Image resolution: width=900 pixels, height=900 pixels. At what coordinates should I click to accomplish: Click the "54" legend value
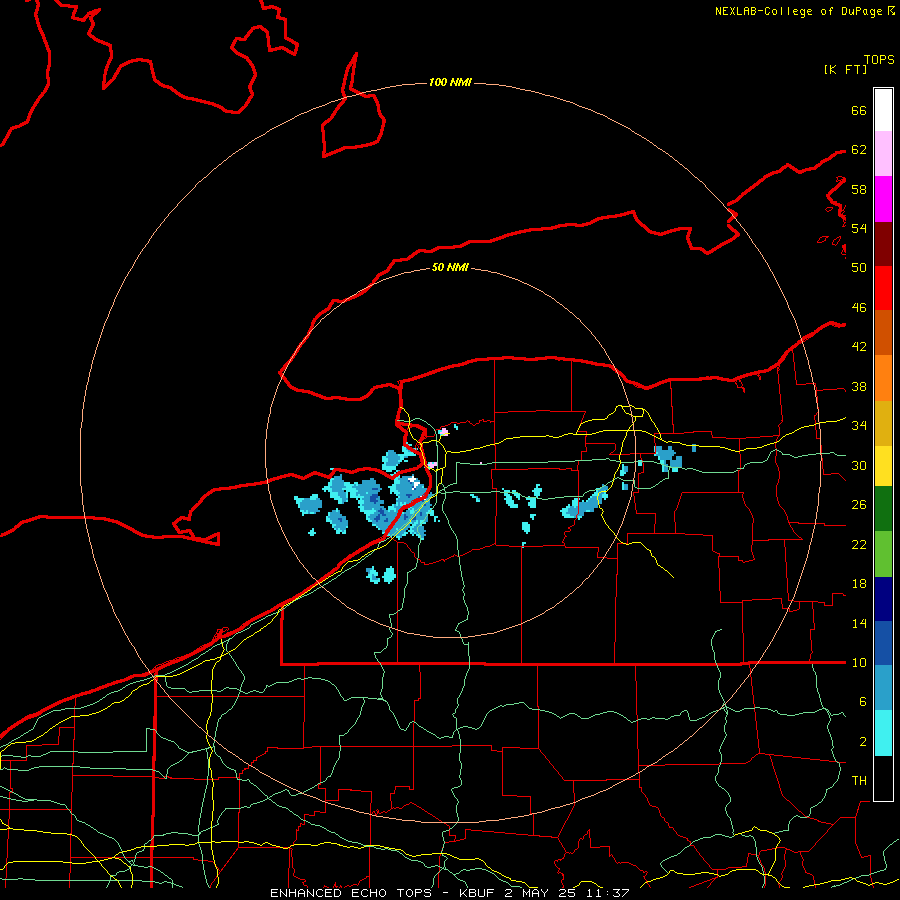(859, 229)
